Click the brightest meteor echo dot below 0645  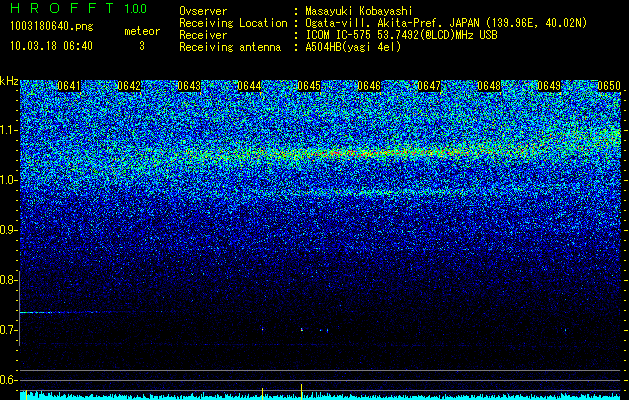pyautogui.click(x=302, y=330)
